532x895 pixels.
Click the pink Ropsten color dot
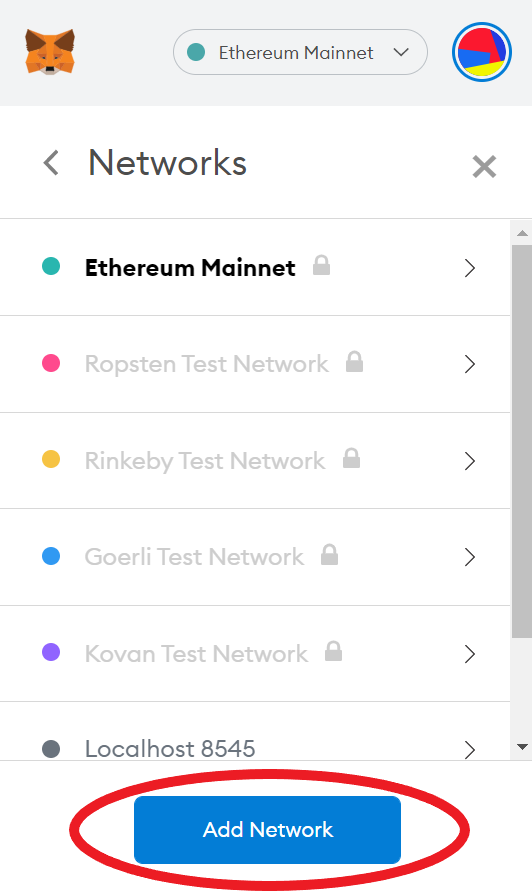coord(51,363)
